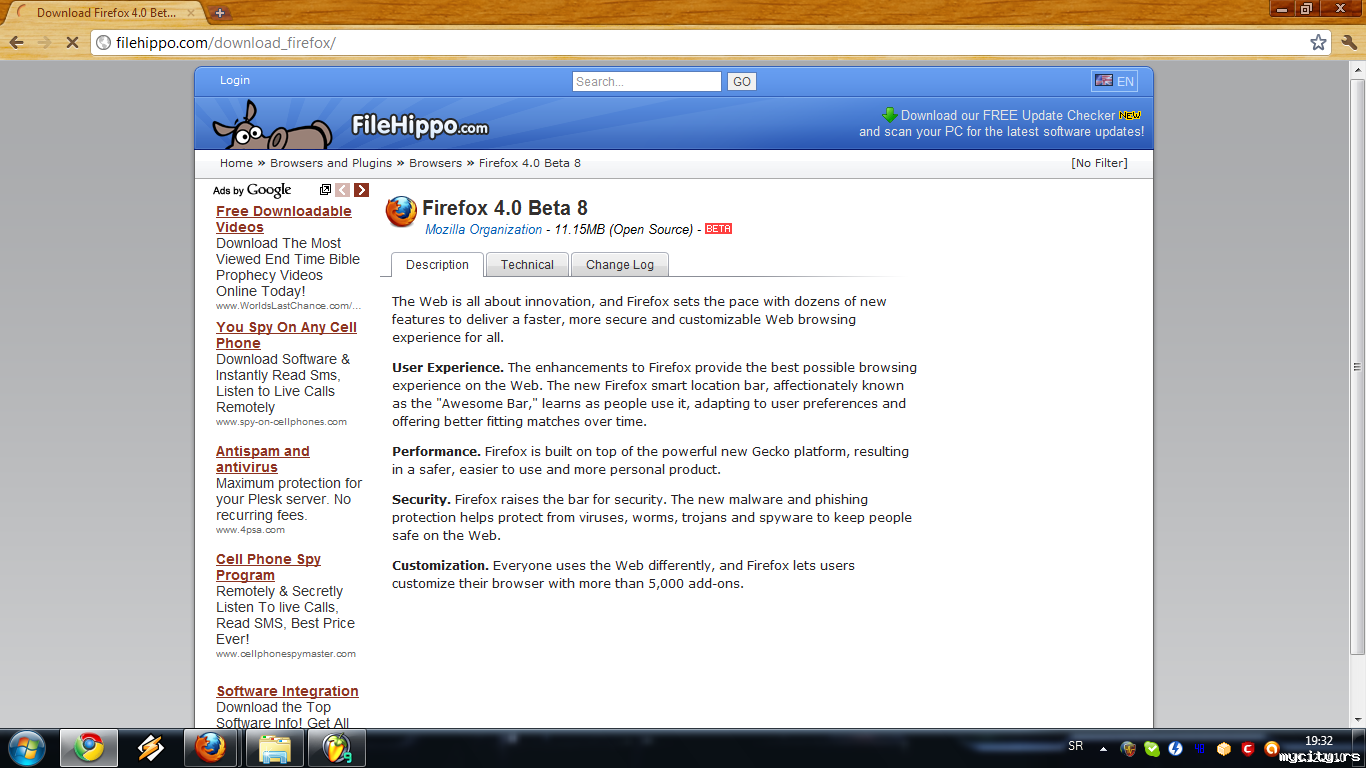Image resolution: width=1366 pixels, height=768 pixels.
Task: Click the green download arrow for Update Checker
Action: click(889, 115)
